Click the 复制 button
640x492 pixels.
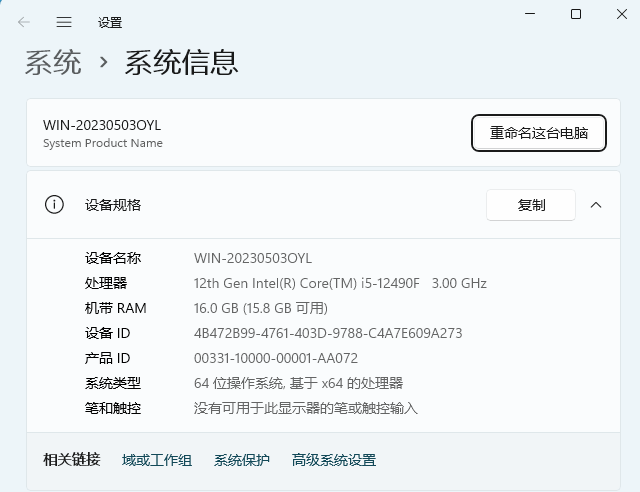[531, 205]
